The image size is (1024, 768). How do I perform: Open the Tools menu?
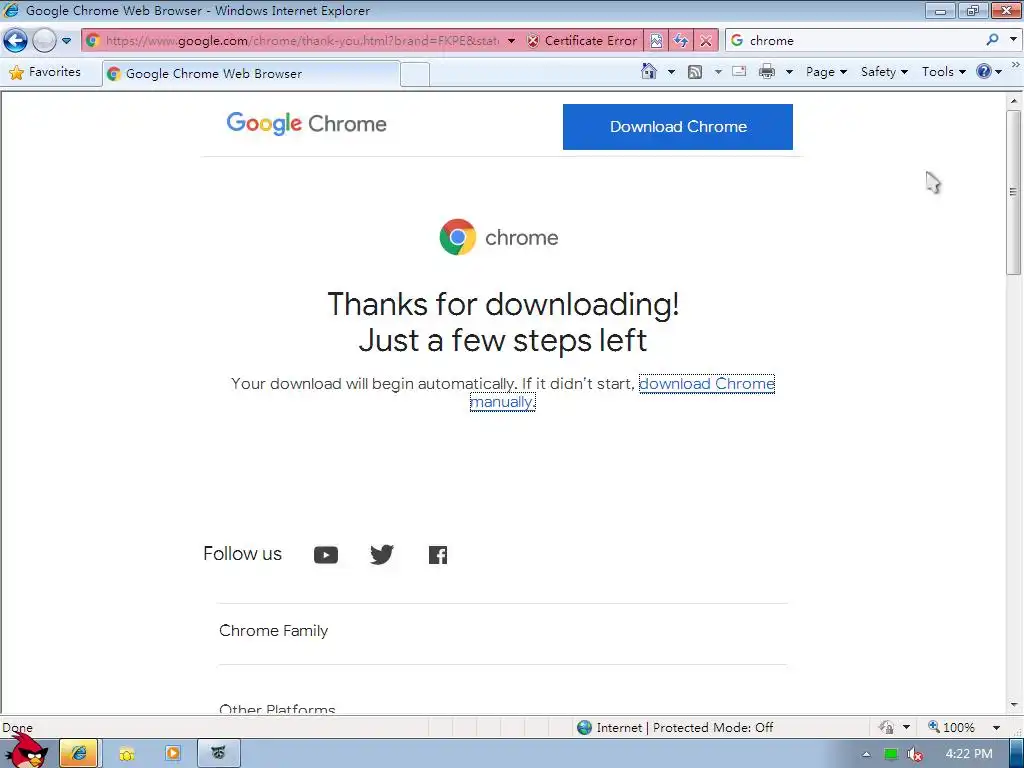943,72
